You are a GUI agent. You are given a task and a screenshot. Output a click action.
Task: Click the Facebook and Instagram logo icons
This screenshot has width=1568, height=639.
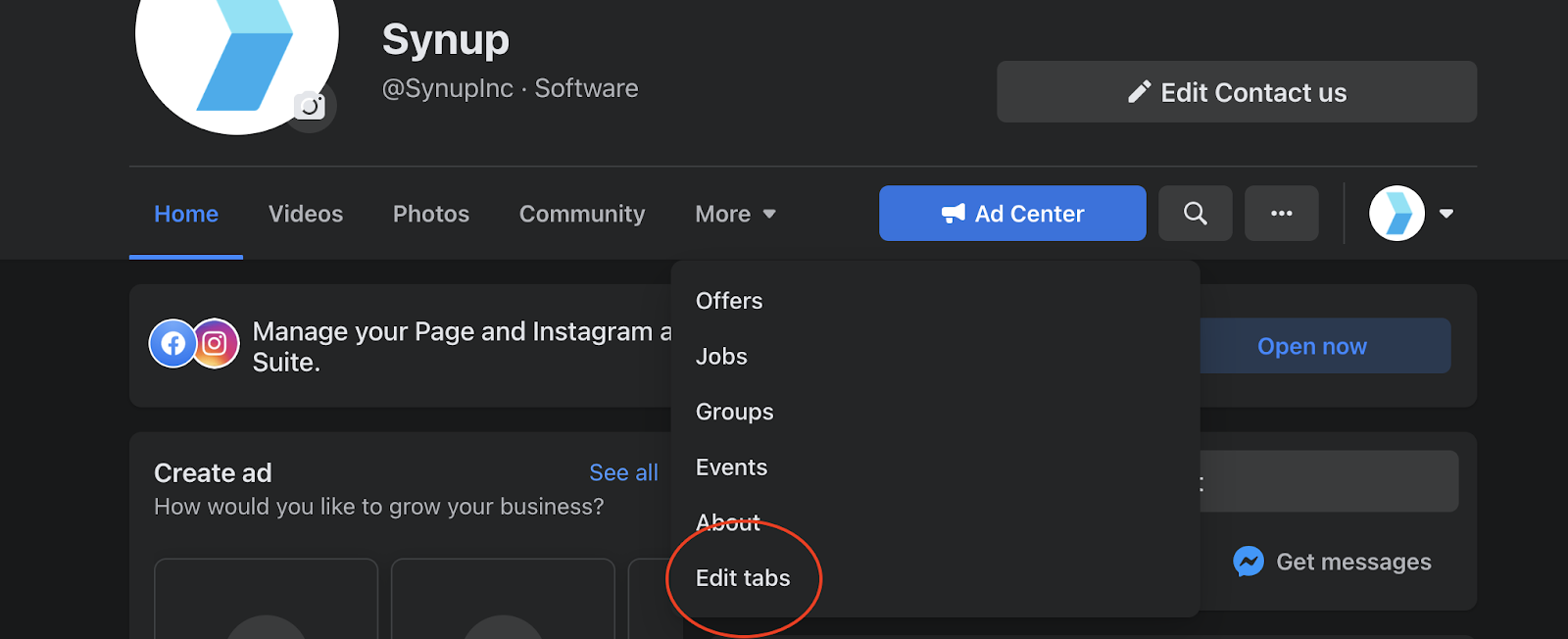(194, 344)
